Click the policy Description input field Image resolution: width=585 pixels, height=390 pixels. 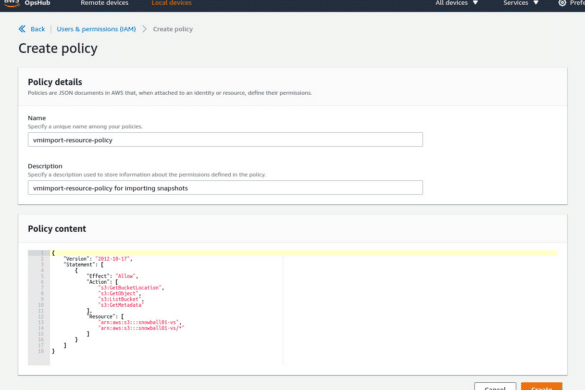click(225, 188)
